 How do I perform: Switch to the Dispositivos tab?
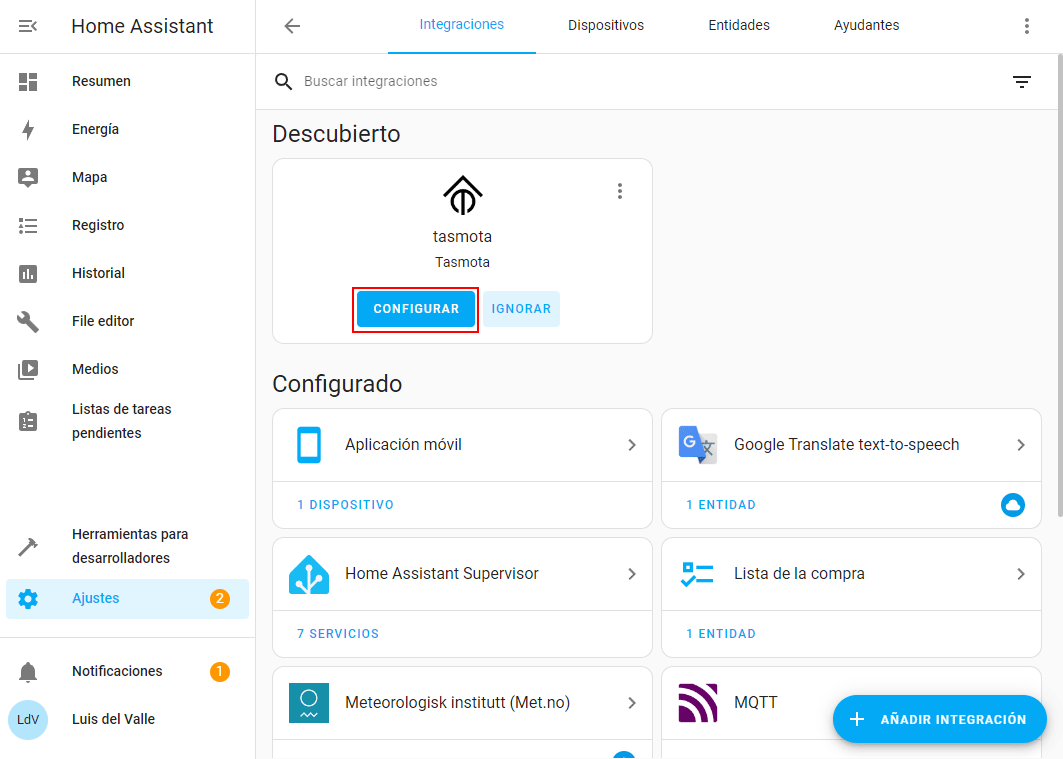[x=605, y=26]
